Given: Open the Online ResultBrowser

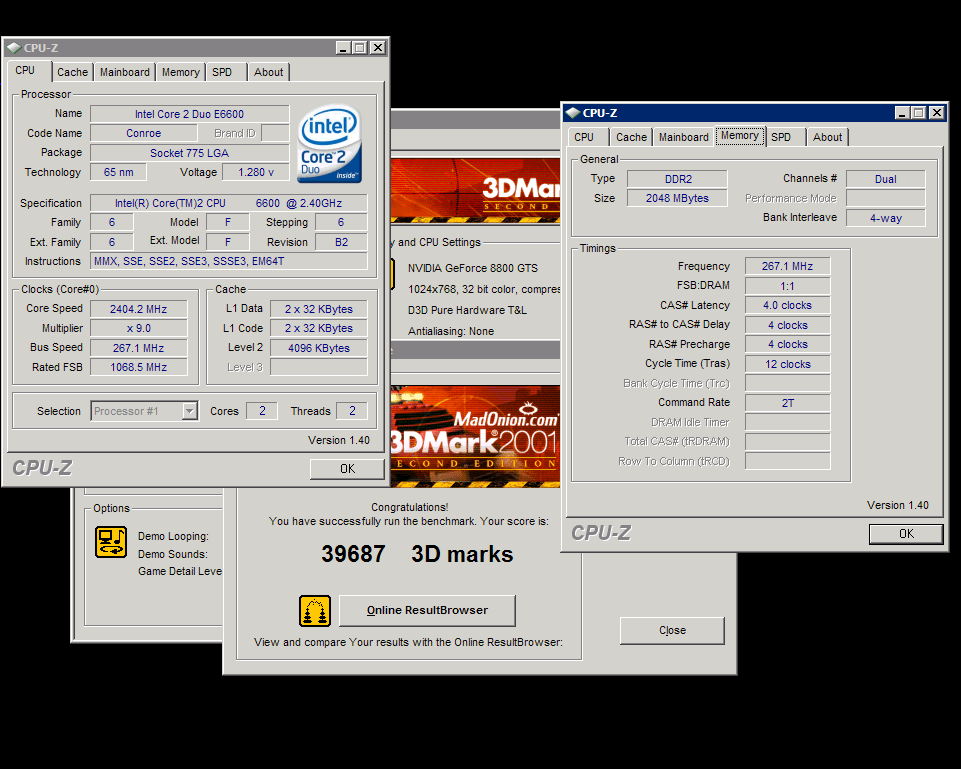Looking at the screenshot, I should 427,610.
